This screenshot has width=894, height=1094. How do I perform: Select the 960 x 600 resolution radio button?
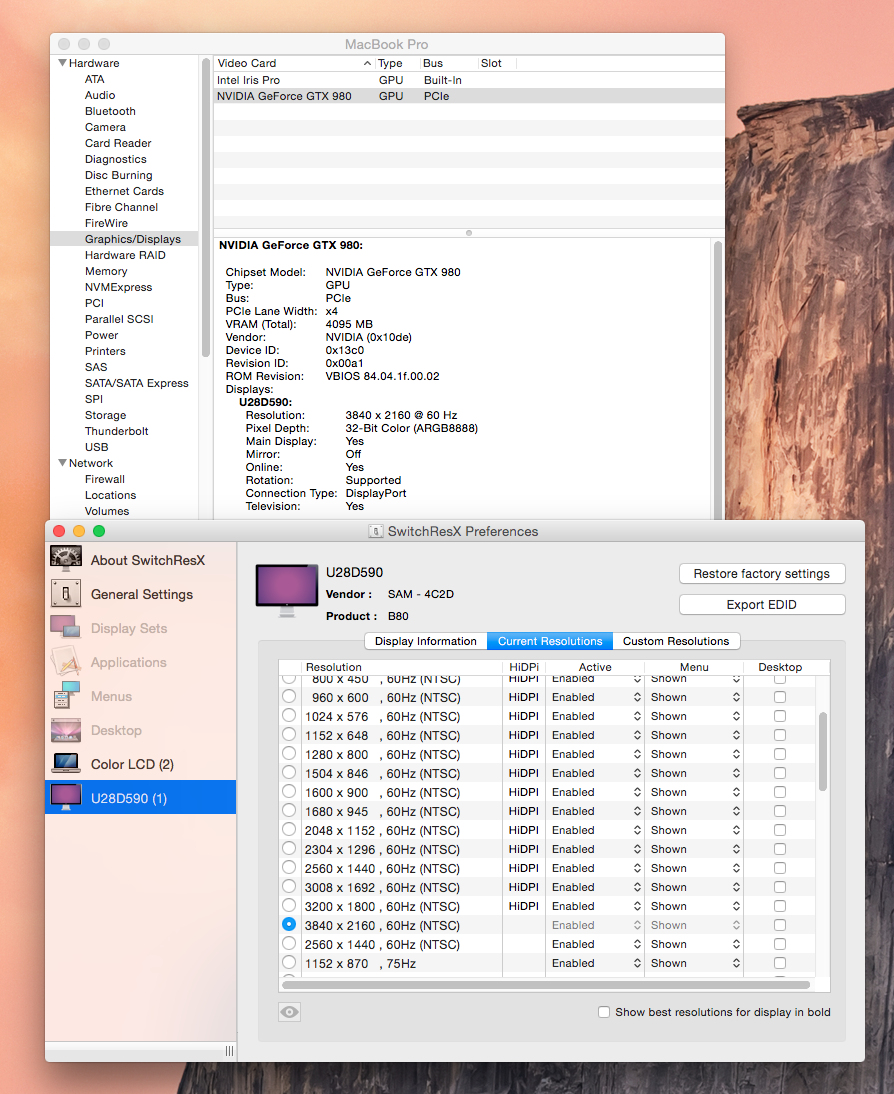[289, 696]
